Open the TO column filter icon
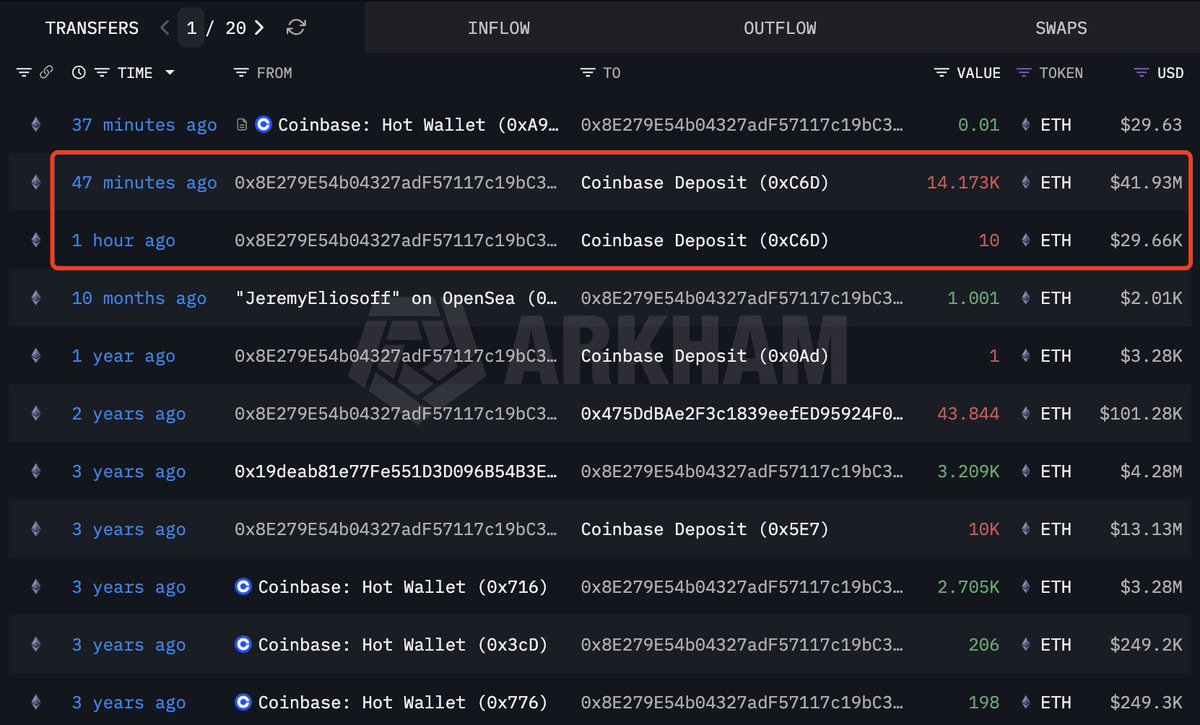 pos(589,72)
